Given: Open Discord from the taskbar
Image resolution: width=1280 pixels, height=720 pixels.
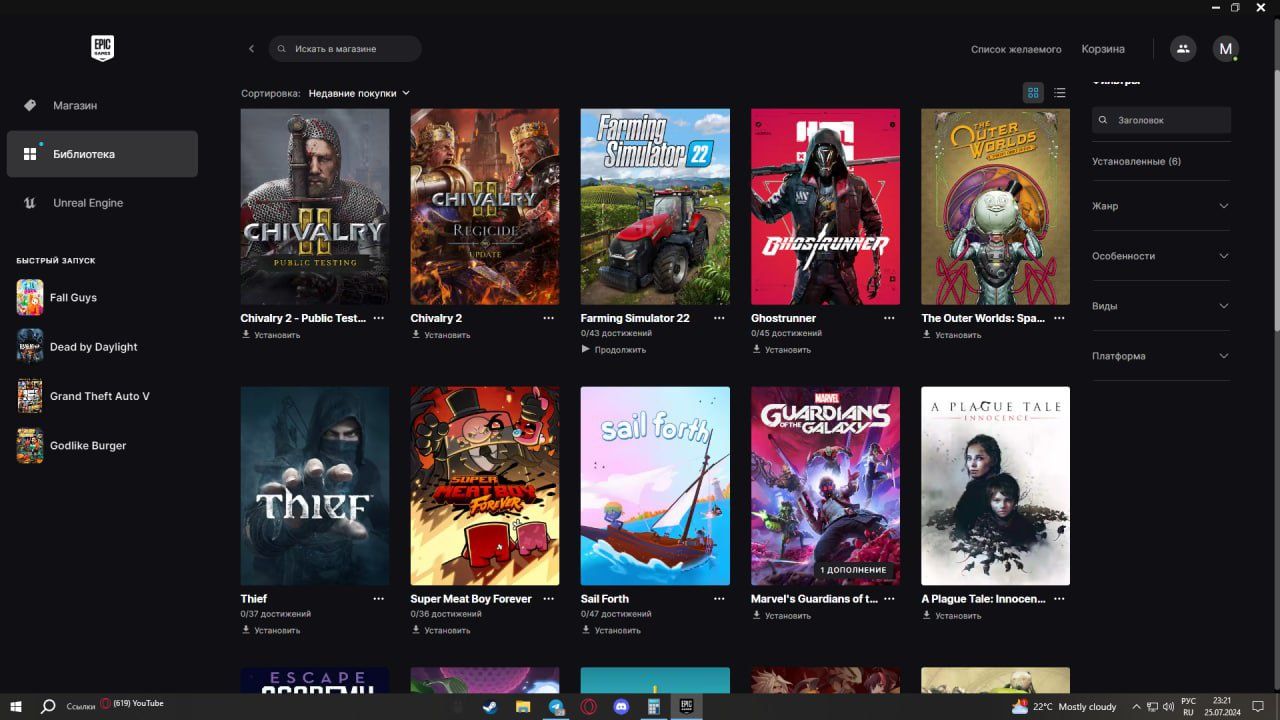Looking at the screenshot, I should pyautogui.click(x=621, y=706).
